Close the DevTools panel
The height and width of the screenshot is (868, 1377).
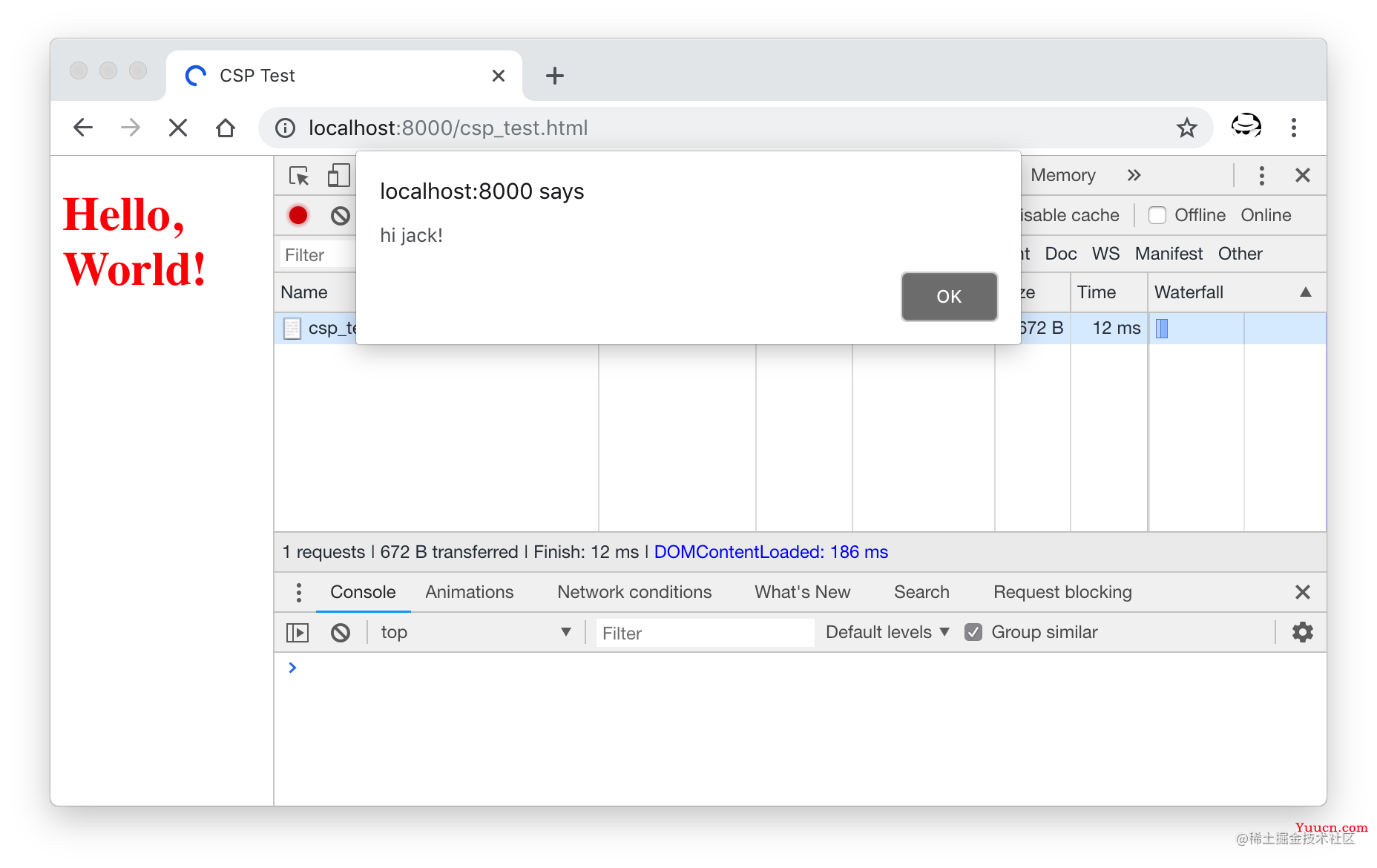[1303, 175]
